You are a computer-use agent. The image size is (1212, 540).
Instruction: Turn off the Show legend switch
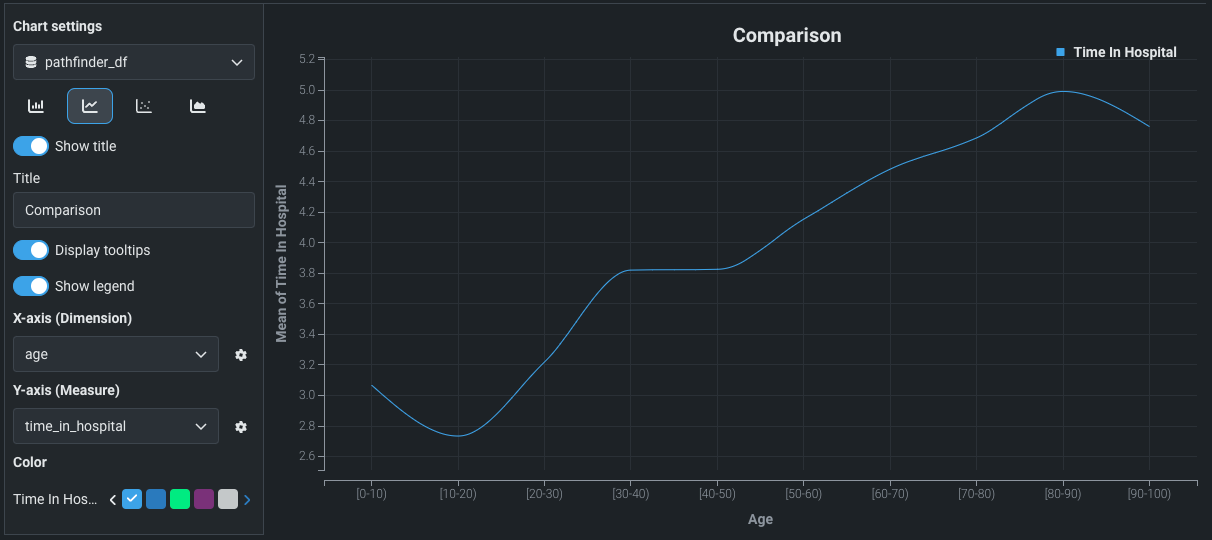31,286
